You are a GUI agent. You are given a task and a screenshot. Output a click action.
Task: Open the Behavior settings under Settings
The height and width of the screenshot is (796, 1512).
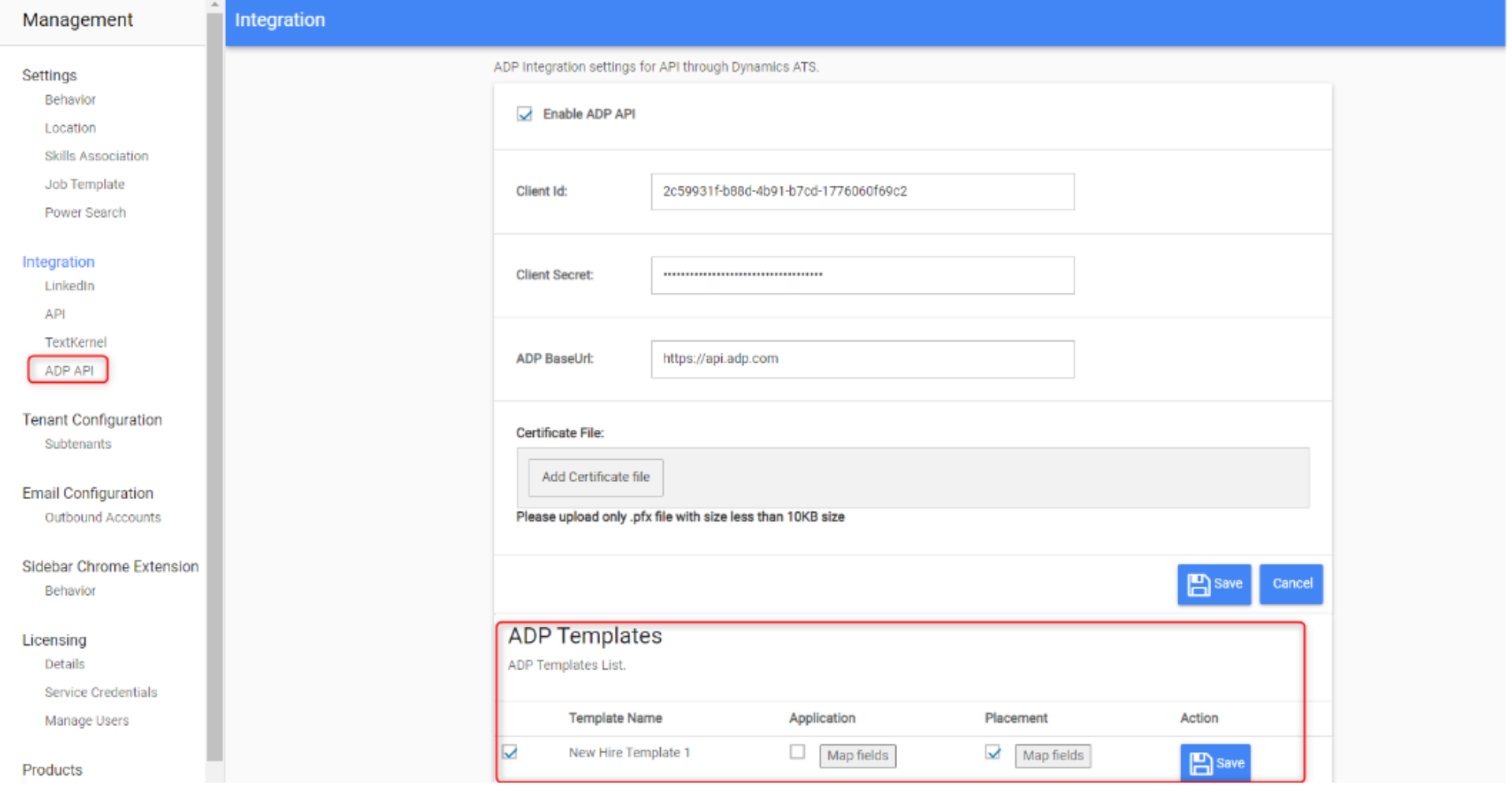pos(70,100)
